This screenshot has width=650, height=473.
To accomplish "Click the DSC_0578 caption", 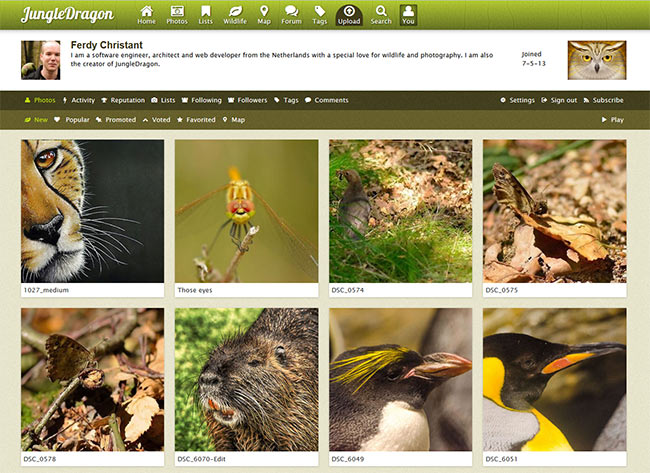I will 40,459.
